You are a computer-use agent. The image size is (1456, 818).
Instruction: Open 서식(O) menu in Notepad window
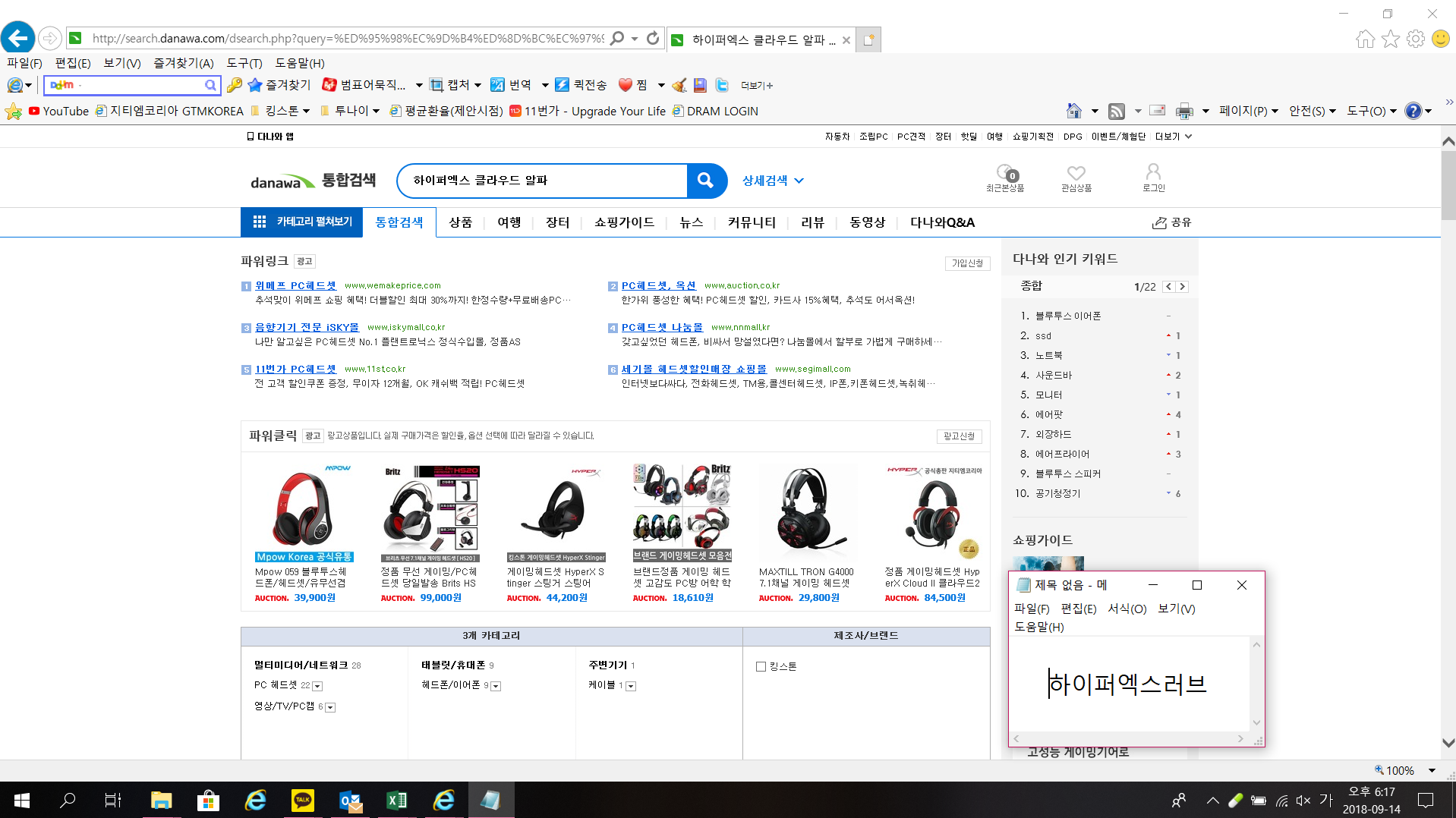pyautogui.click(x=1127, y=609)
